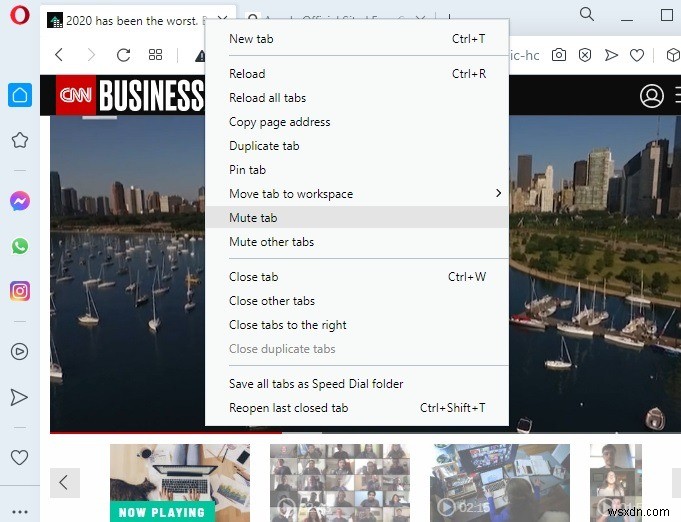This screenshot has width=681, height=522.
Task: Click the forward navigation arrow
Action: click(x=91, y=55)
